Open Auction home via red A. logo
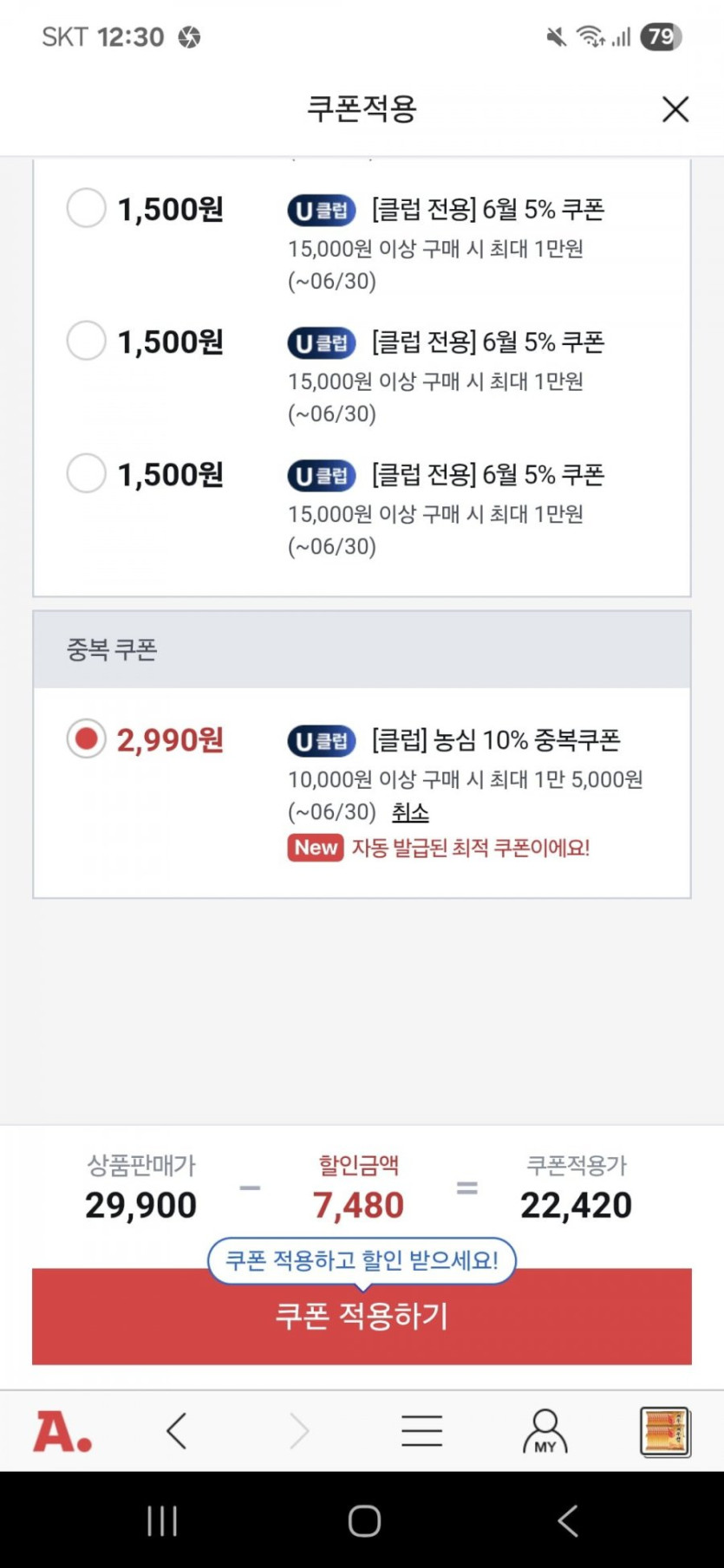The height and width of the screenshot is (1568, 724). [62, 1431]
